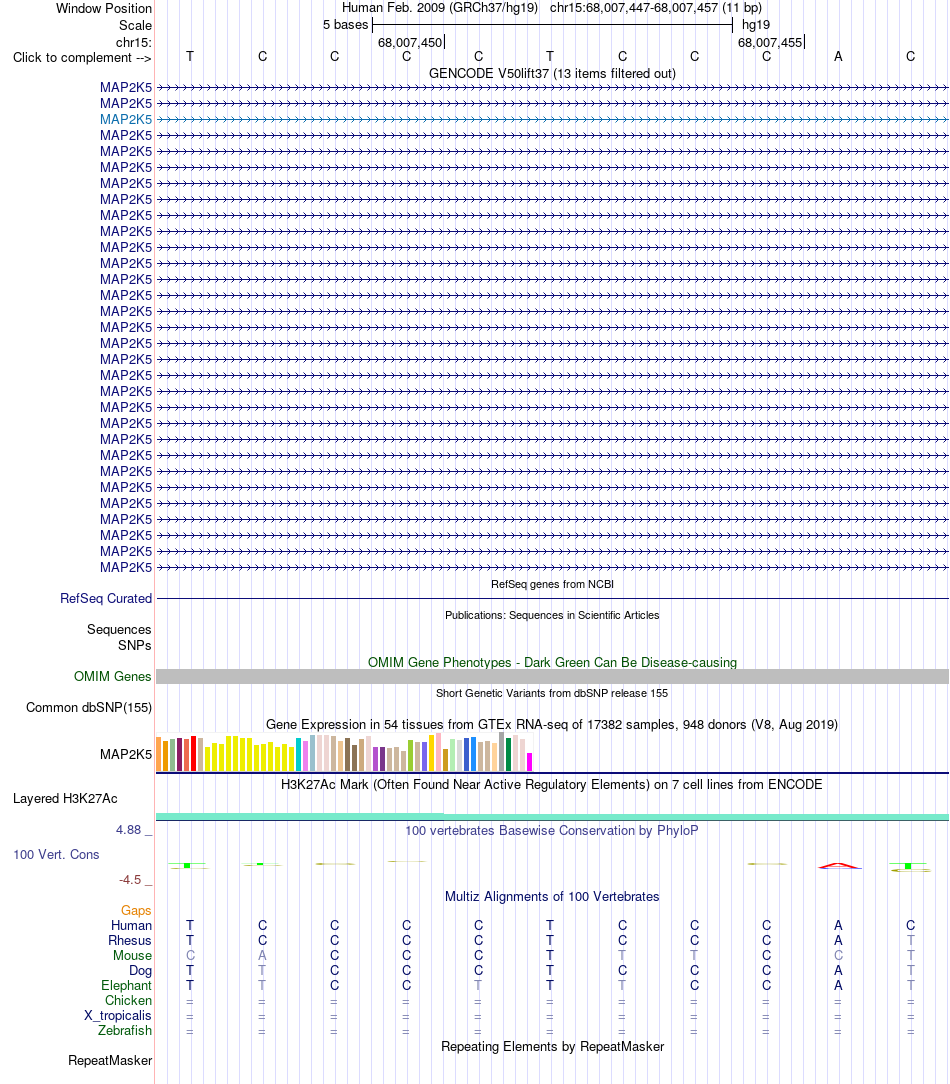The height and width of the screenshot is (1084, 950).
Task: Open the H3K27Ac Mark ENCODE track title
Action: click(x=552, y=785)
